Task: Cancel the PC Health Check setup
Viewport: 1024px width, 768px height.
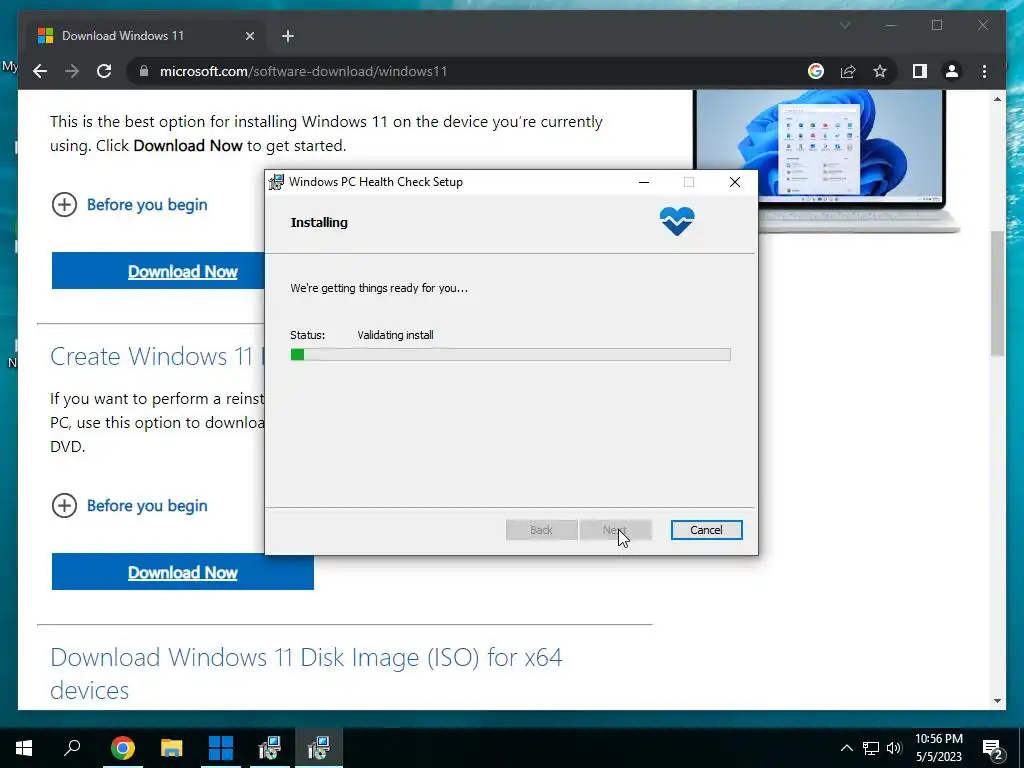Action: (706, 530)
